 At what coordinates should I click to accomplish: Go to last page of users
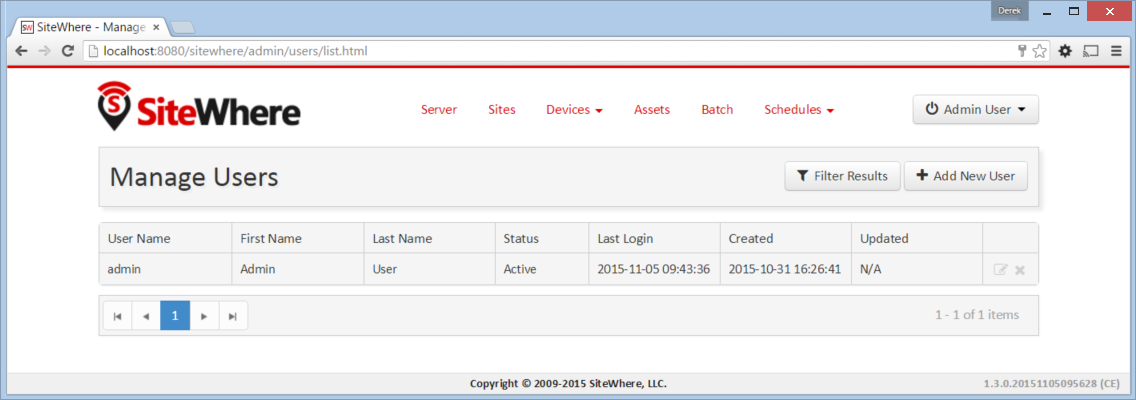(233, 316)
